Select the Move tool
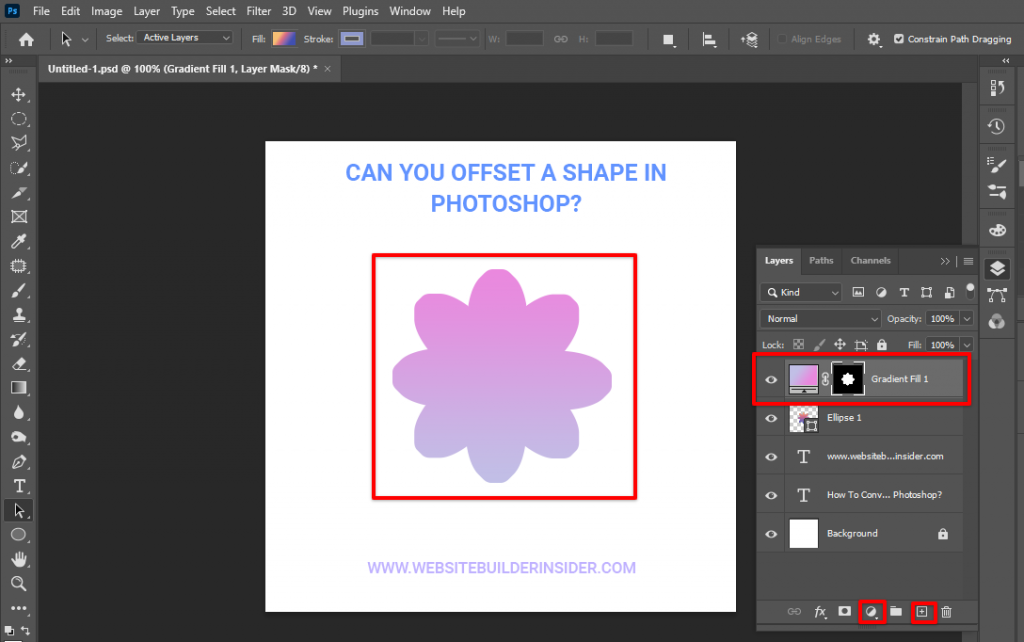Image resolution: width=1024 pixels, height=642 pixels. click(x=18, y=94)
